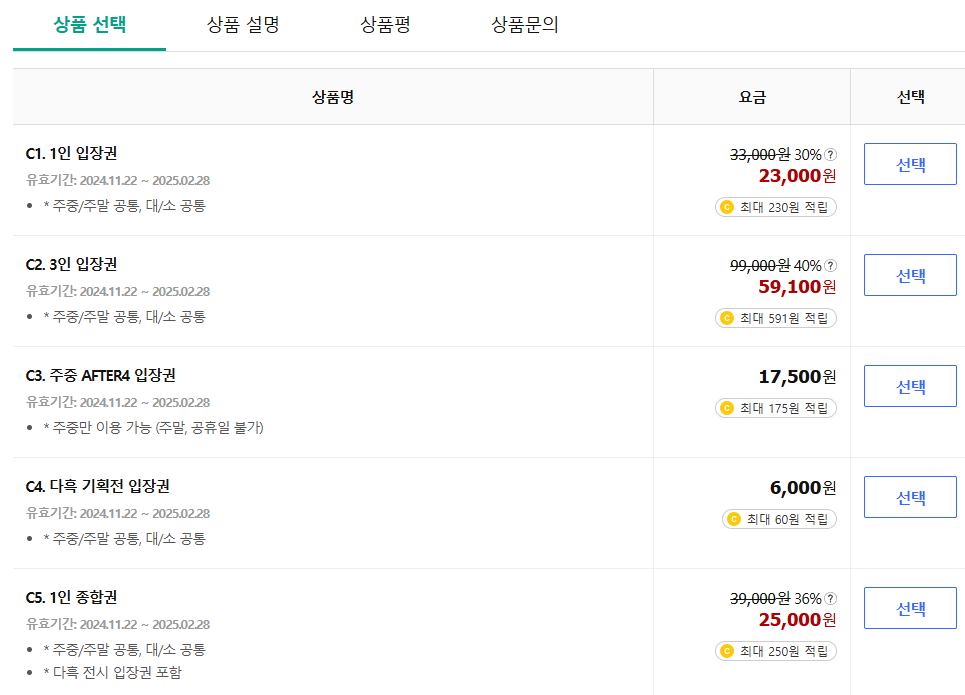
Task: Click the coin icon next to 최대 591원 적립
Action: (727, 318)
